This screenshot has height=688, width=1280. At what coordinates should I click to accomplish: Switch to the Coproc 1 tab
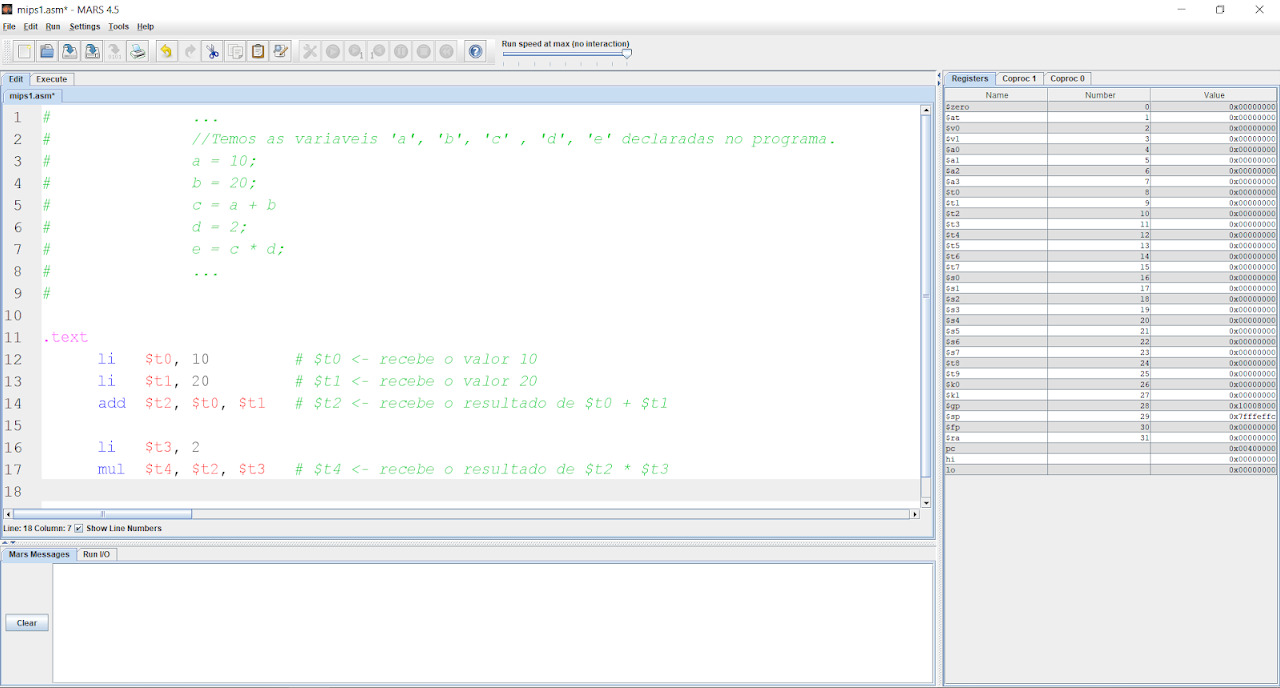1019,78
